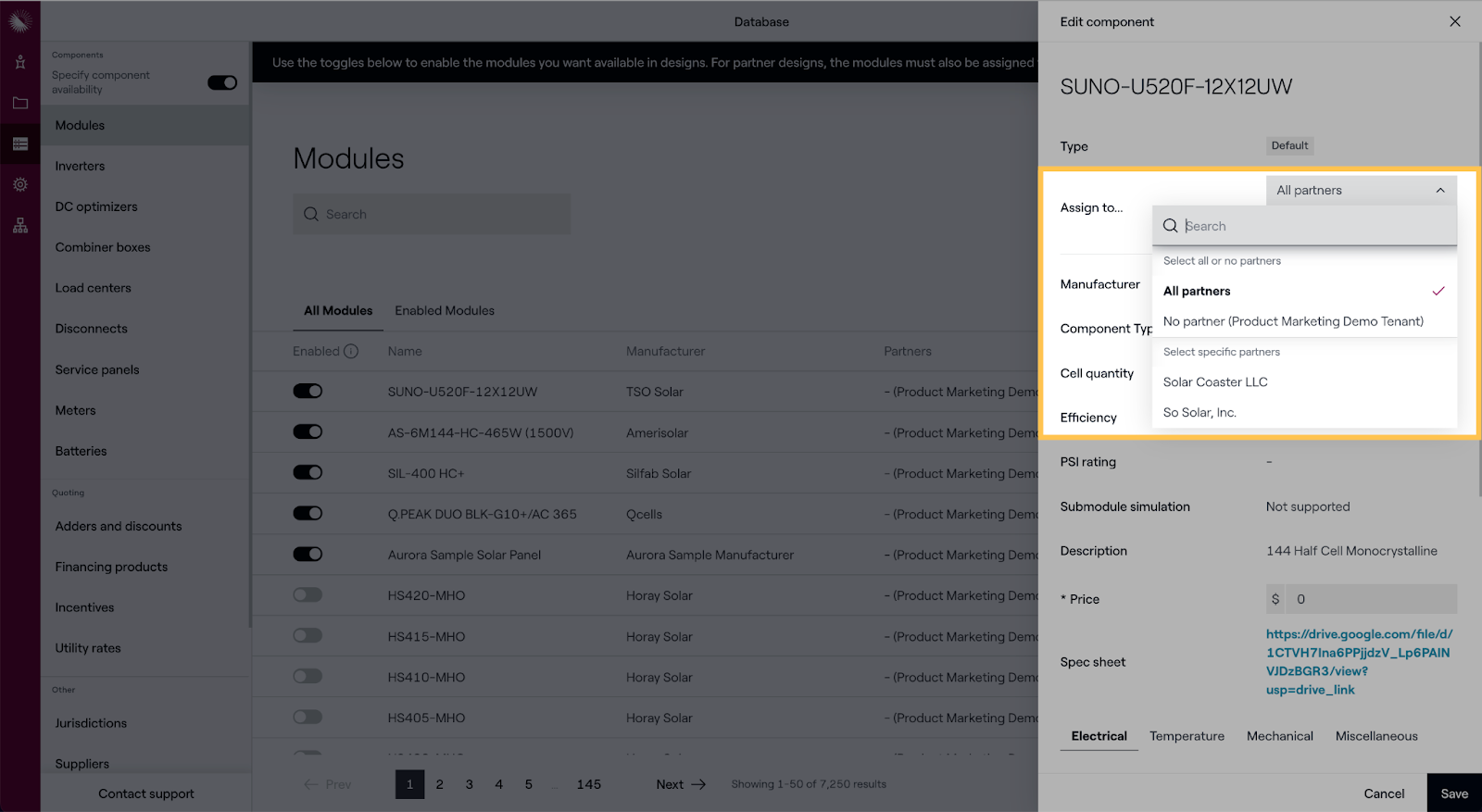The height and width of the screenshot is (812, 1482).
Task: Open the leads person icon in the sidebar
Action: pyautogui.click(x=19, y=62)
